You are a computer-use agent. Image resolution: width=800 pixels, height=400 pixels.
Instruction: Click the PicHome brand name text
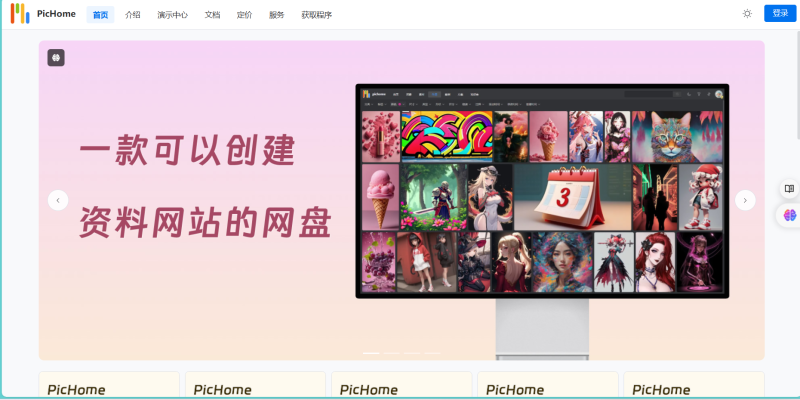pos(56,14)
